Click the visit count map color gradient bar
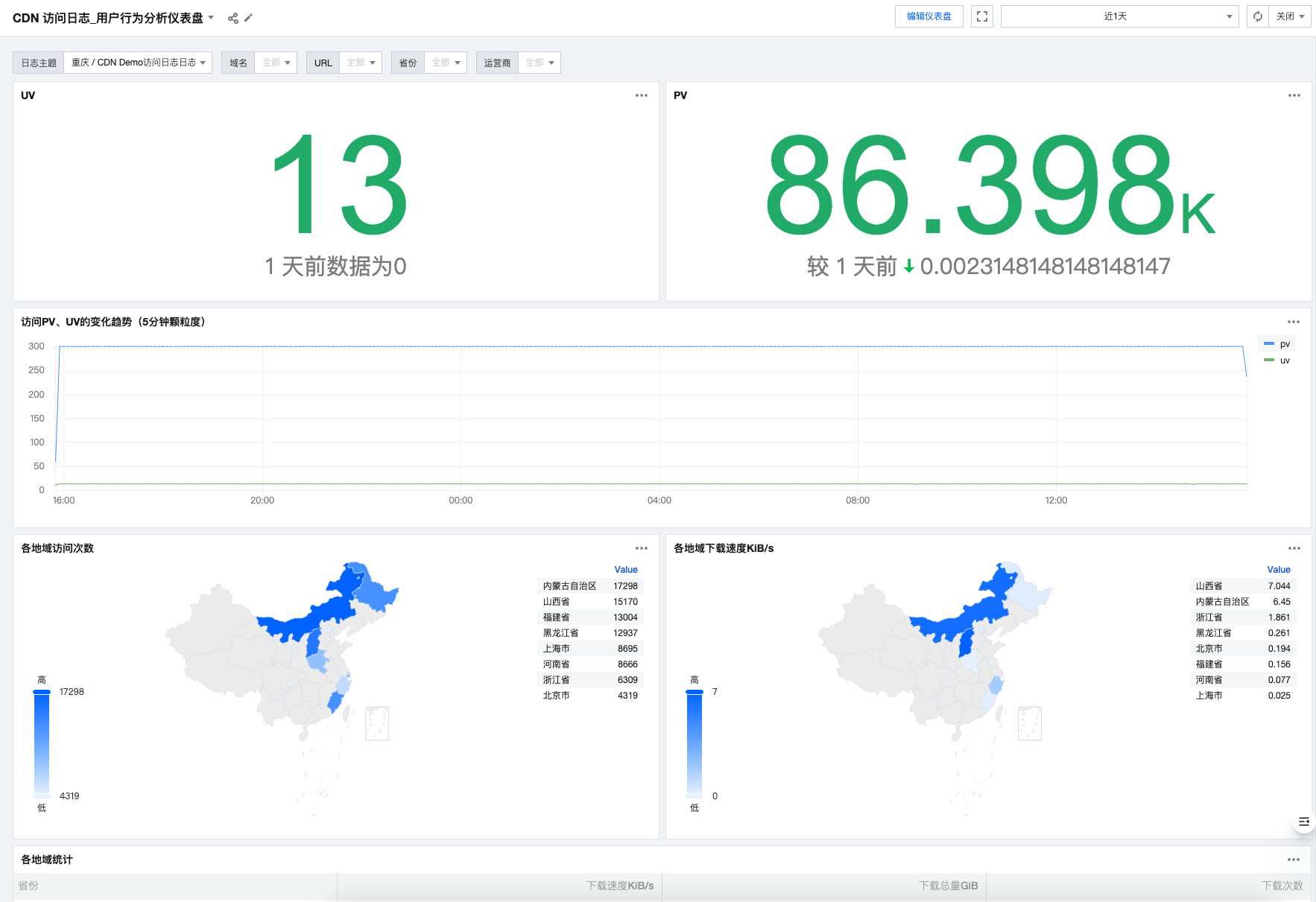Image resolution: width=1316 pixels, height=902 pixels. click(42, 743)
